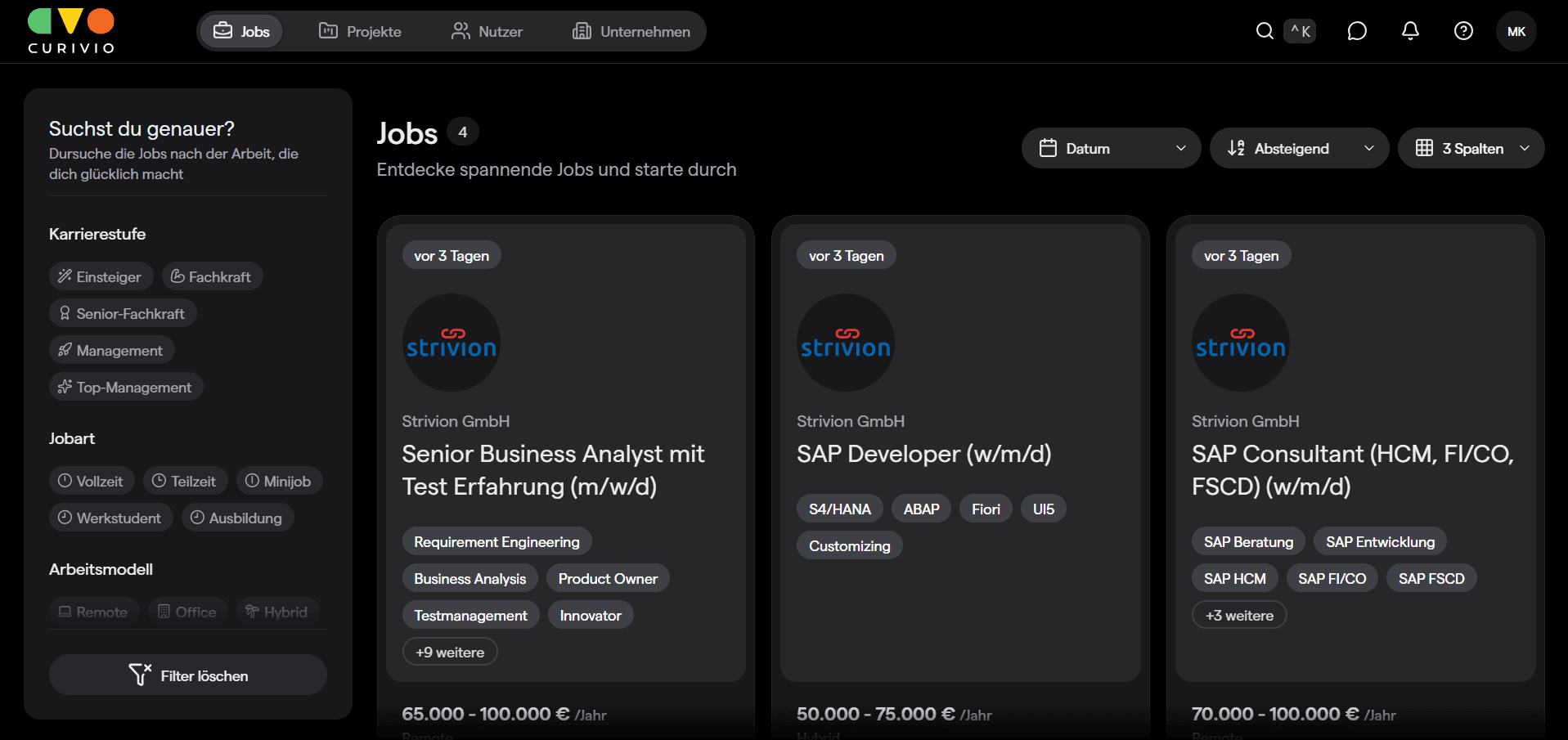Image resolution: width=1568 pixels, height=740 pixels.
Task: Enable the Vollzeit job type filter
Action: [x=91, y=481]
